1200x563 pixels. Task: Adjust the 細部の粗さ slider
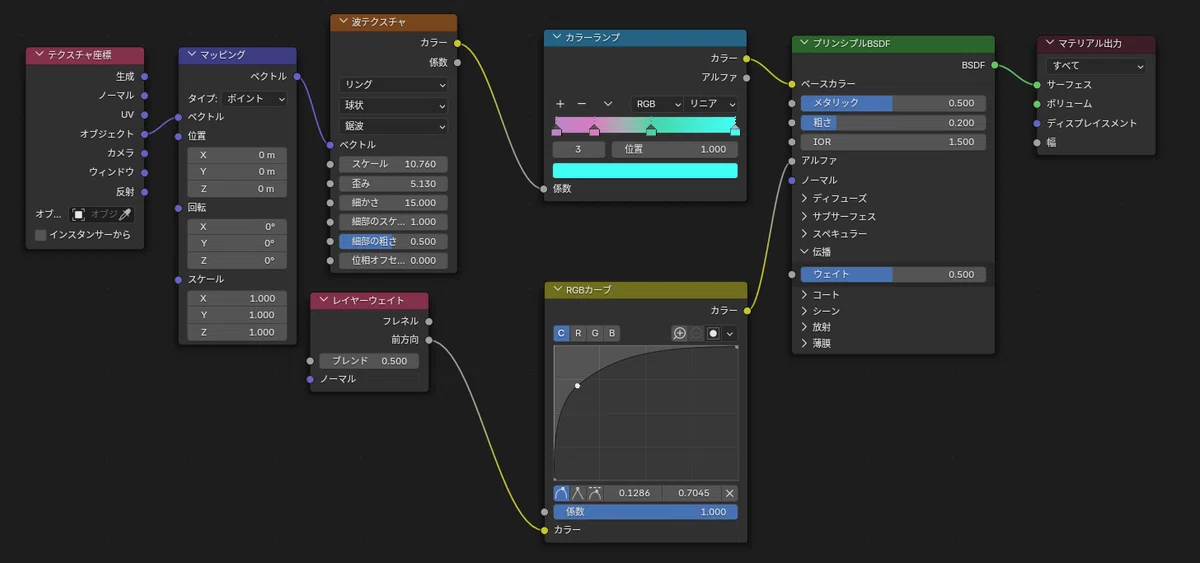(x=394, y=241)
